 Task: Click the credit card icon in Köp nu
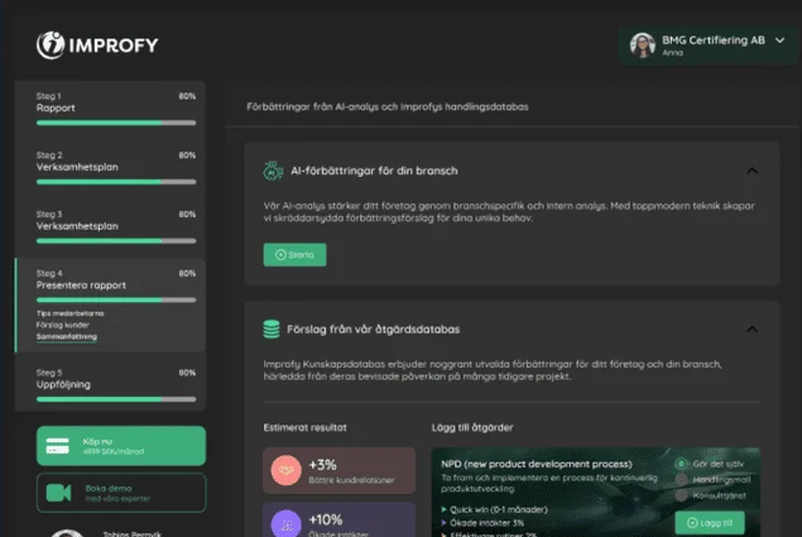(x=58, y=446)
